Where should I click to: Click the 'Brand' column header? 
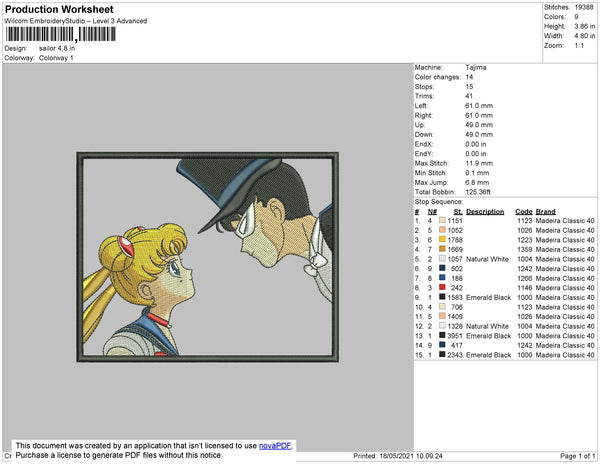click(x=545, y=212)
